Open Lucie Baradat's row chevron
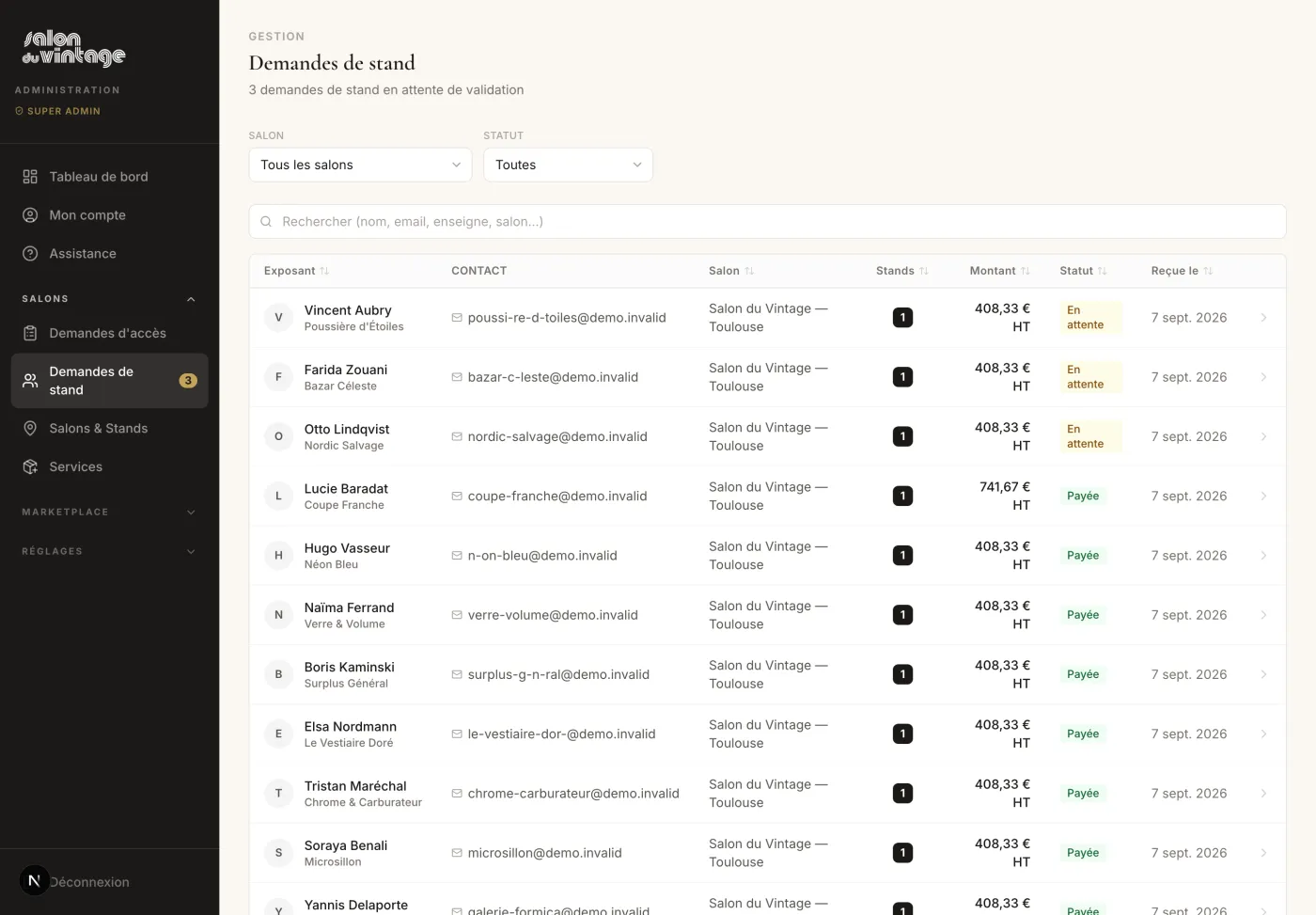 tap(1263, 496)
